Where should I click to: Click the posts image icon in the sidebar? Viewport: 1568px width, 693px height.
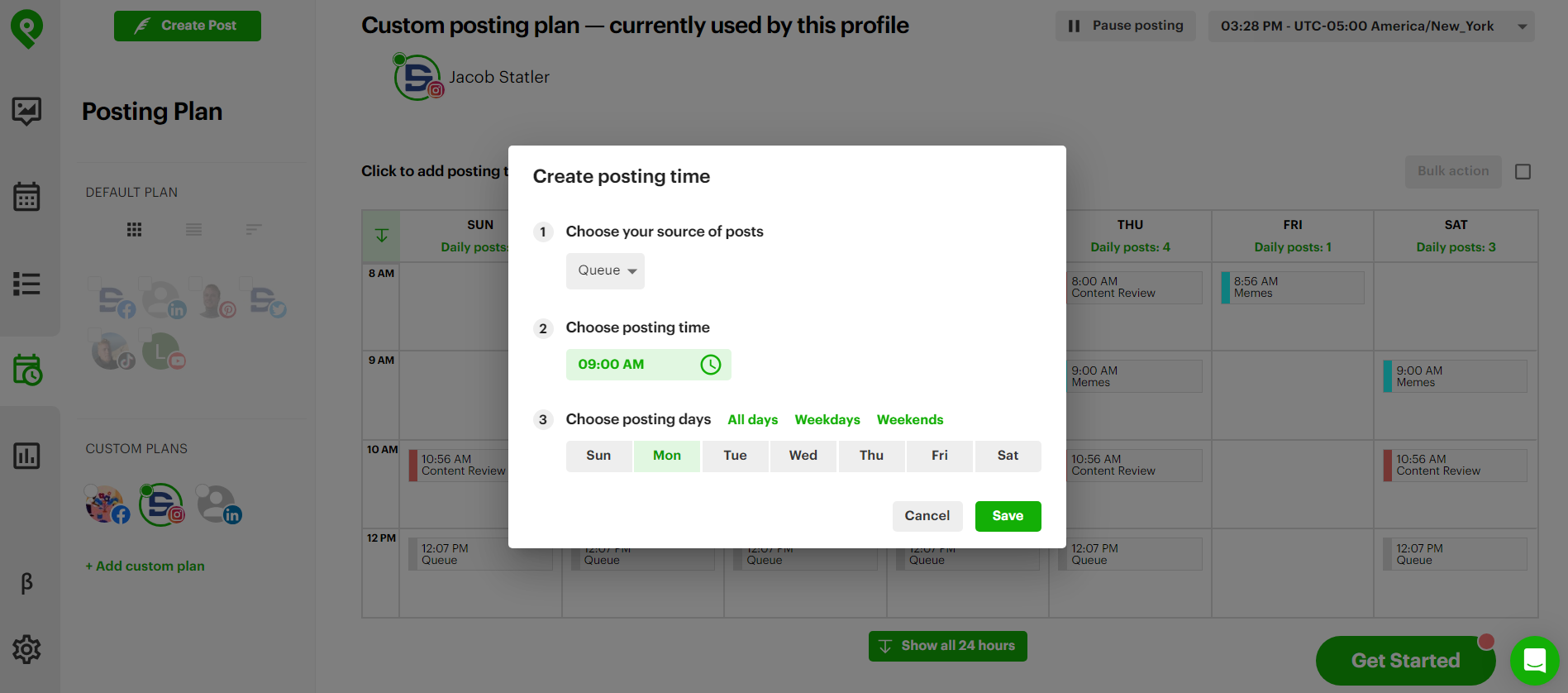coord(27,111)
